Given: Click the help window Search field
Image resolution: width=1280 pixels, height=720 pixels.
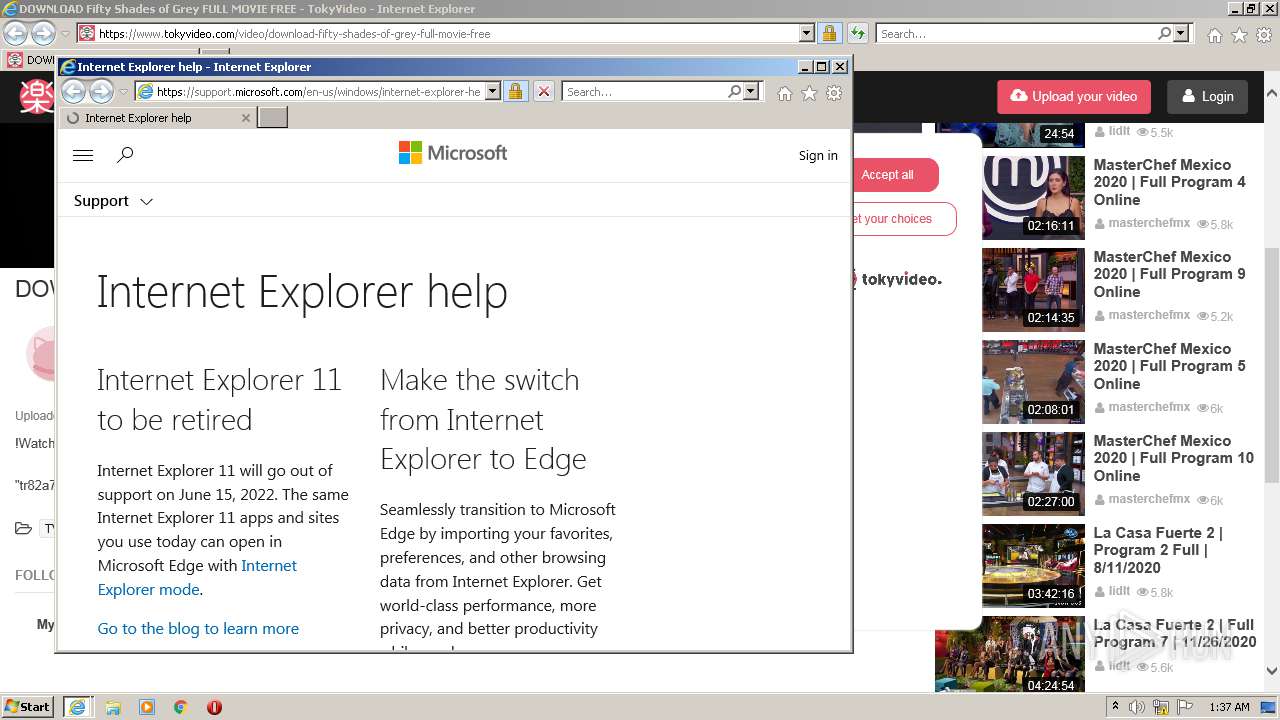Looking at the screenshot, I should [x=644, y=92].
